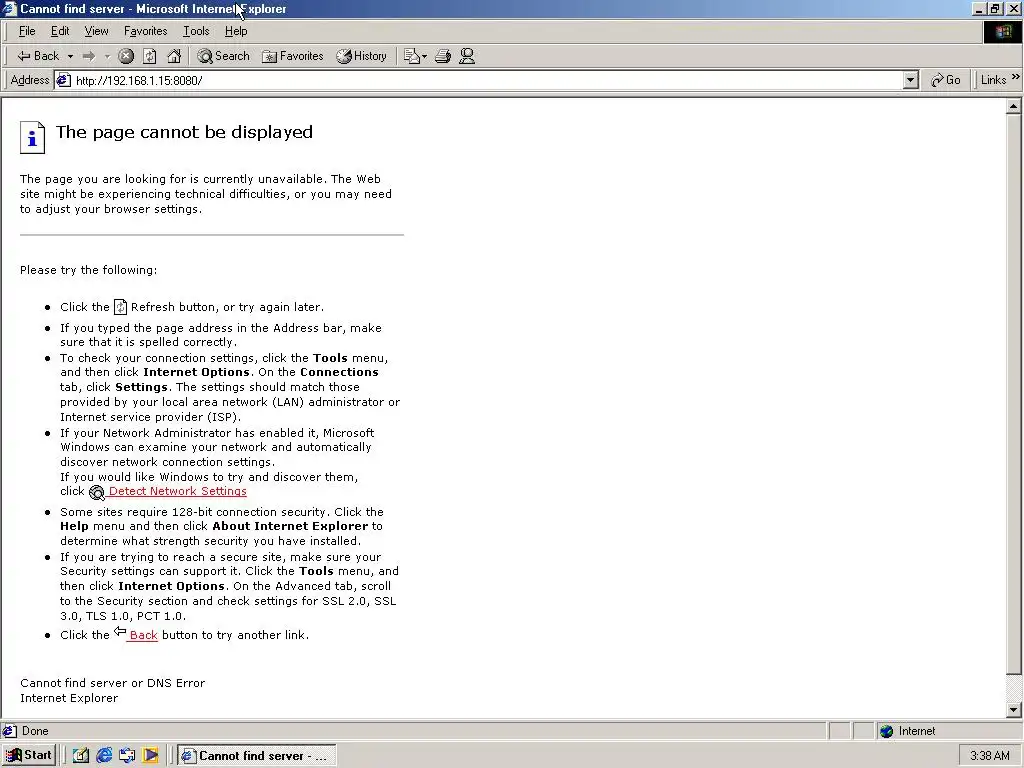Click the Back link in error page
The height and width of the screenshot is (768, 1024).
(x=143, y=635)
